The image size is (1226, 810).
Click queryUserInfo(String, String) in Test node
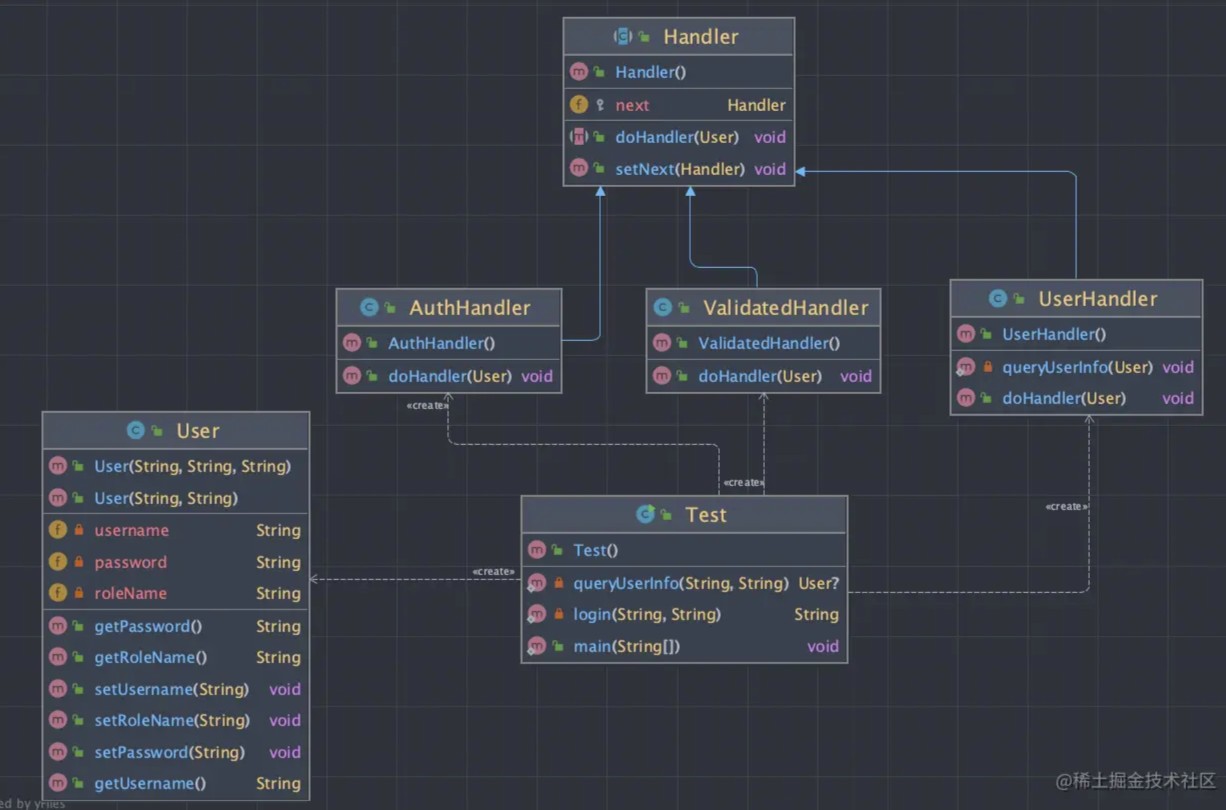[681, 583]
